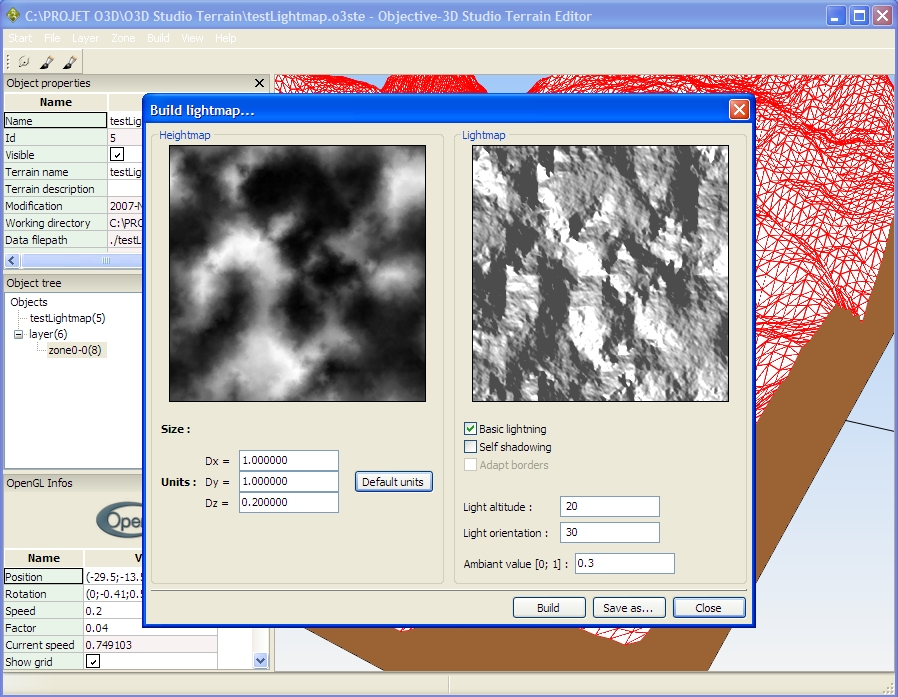Click the Ambiant value input field
This screenshot has width=898, height=697.
(625, 564)
